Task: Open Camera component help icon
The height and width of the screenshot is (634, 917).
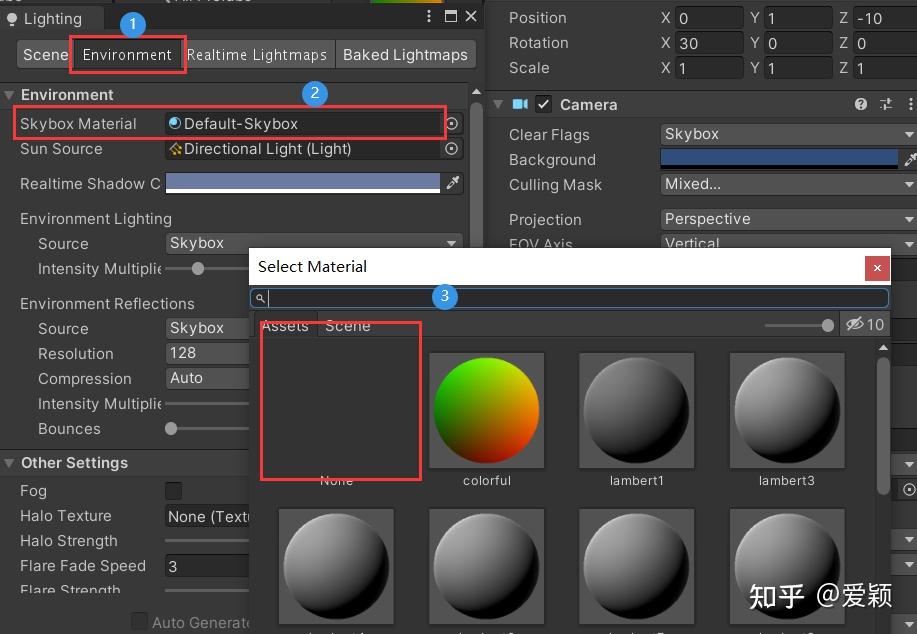Action: [859, 105]
